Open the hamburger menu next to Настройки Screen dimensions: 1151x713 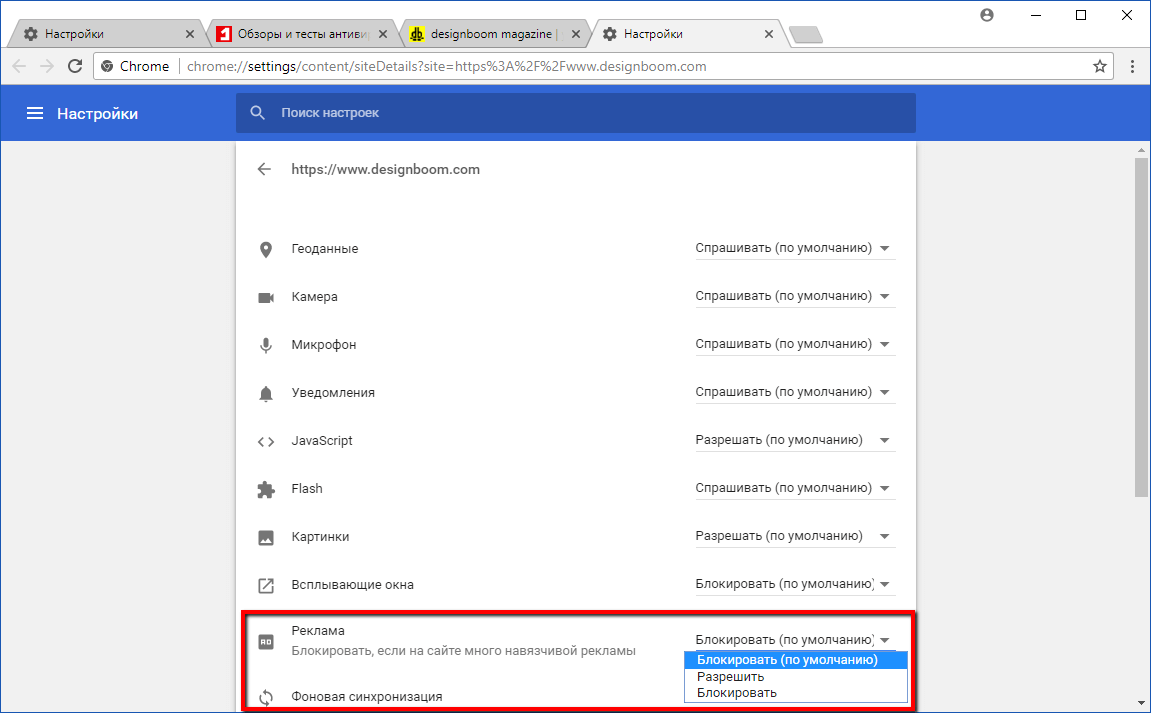[x=35, y=113]
